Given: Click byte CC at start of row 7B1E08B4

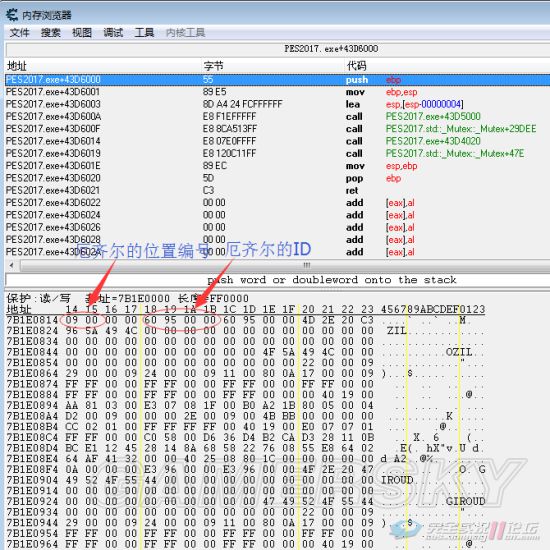Looking at the screenshot, I should 72,427.
